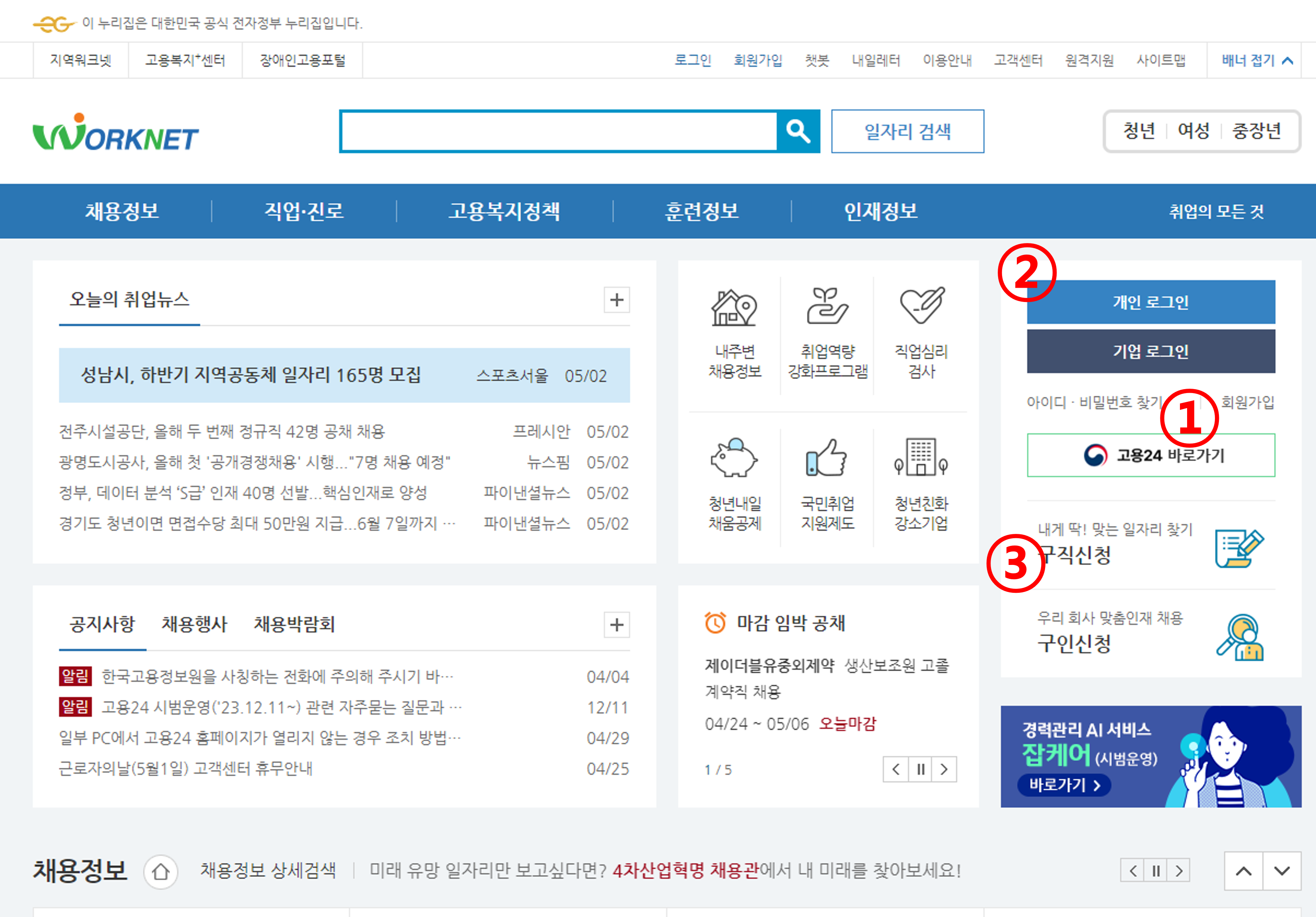1316x917 pixels.
Task: Switch to the 채용박람회 tab
Action: coord(295,625)
